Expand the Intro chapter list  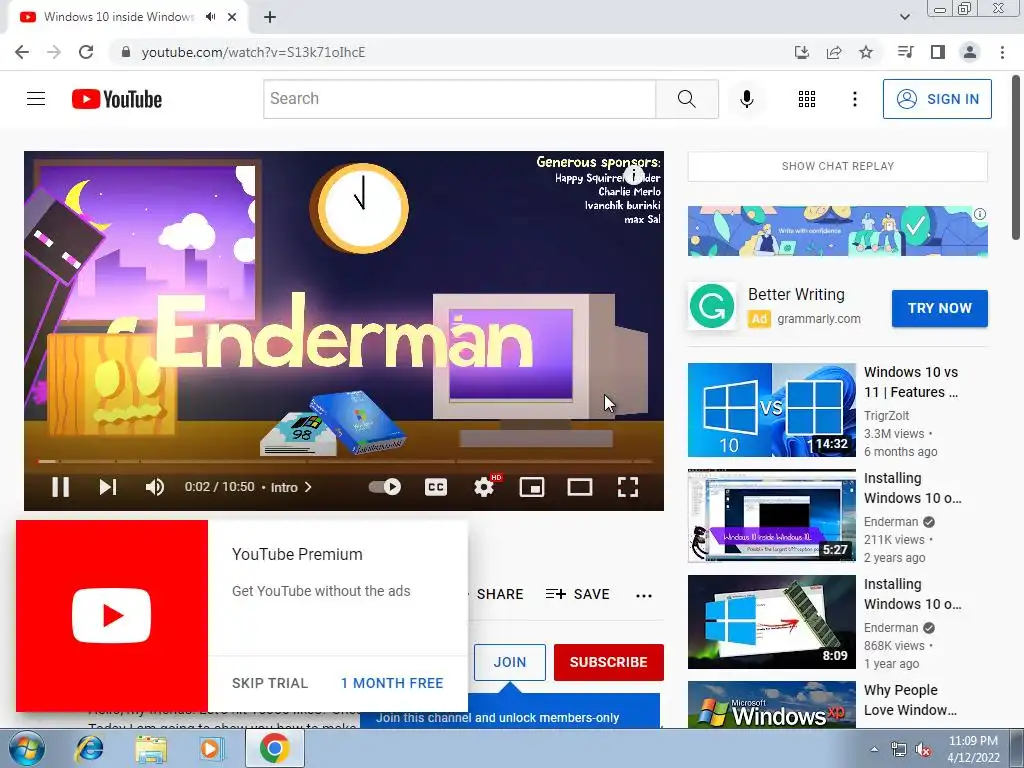tap(291, 487)
